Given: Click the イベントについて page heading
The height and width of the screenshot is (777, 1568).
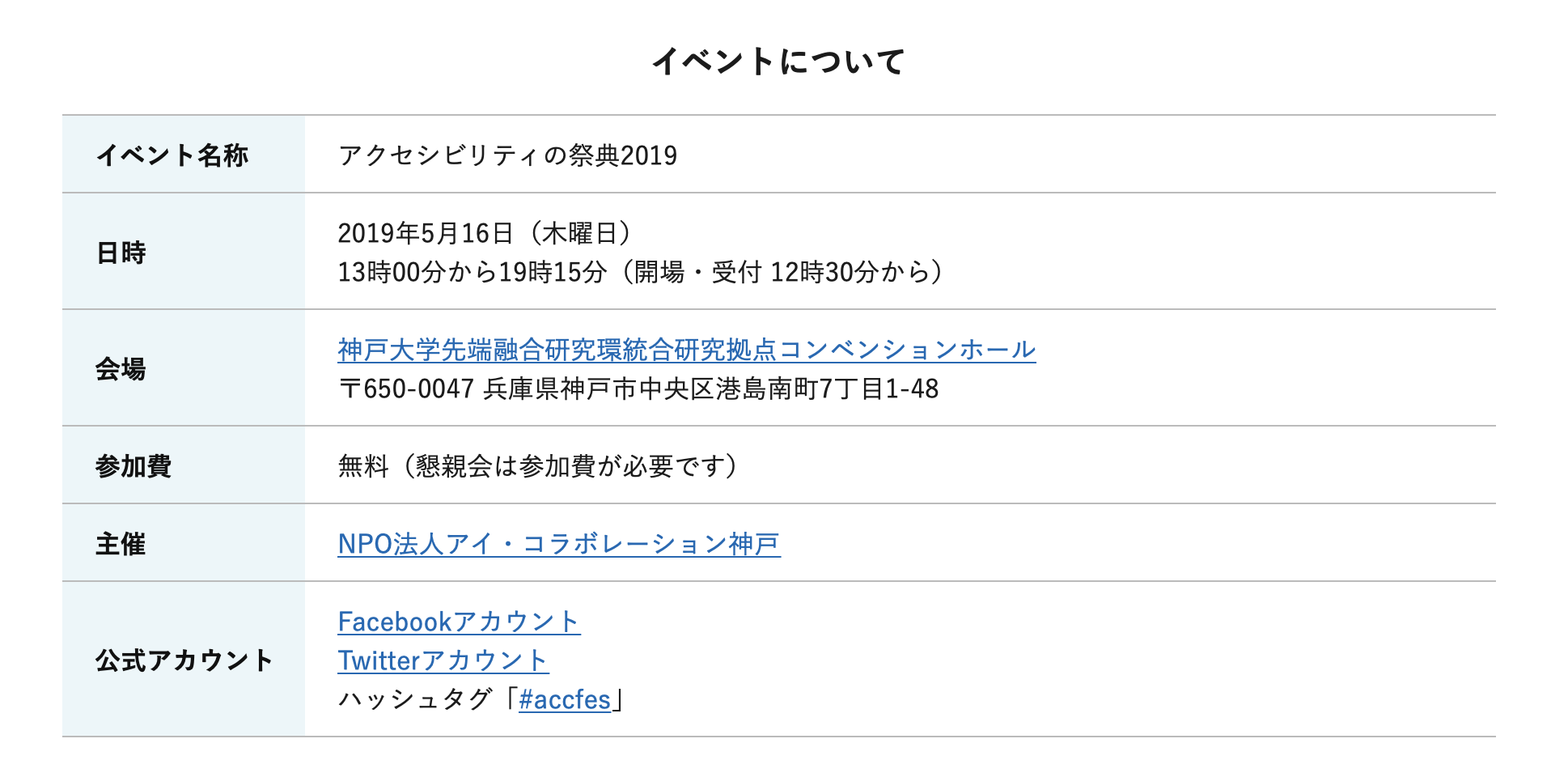Looking at the screenshot, I should tap(778, 62).
